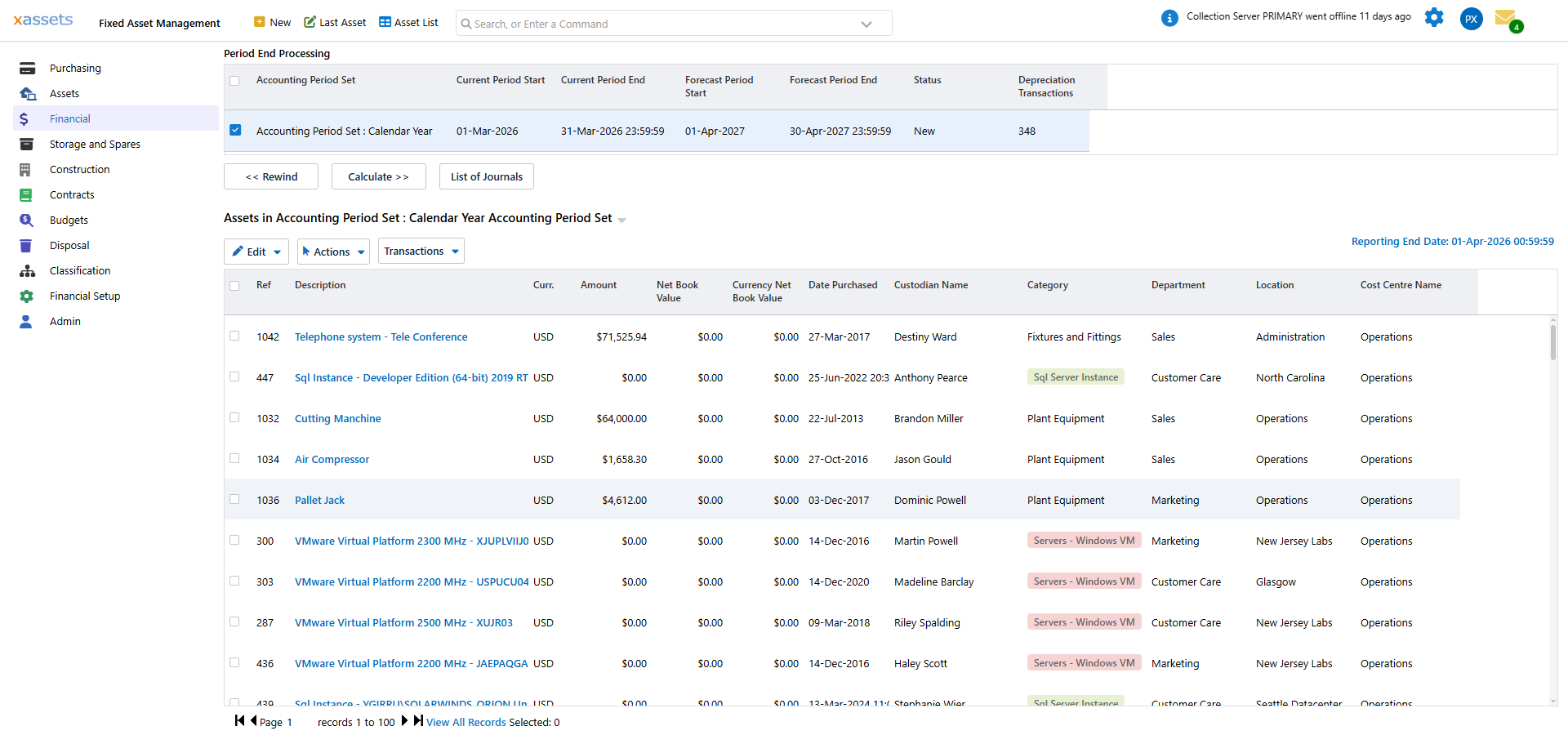Open the Transactions dropdown menu
The image size is (1568, 744).
tap(421, 251)
